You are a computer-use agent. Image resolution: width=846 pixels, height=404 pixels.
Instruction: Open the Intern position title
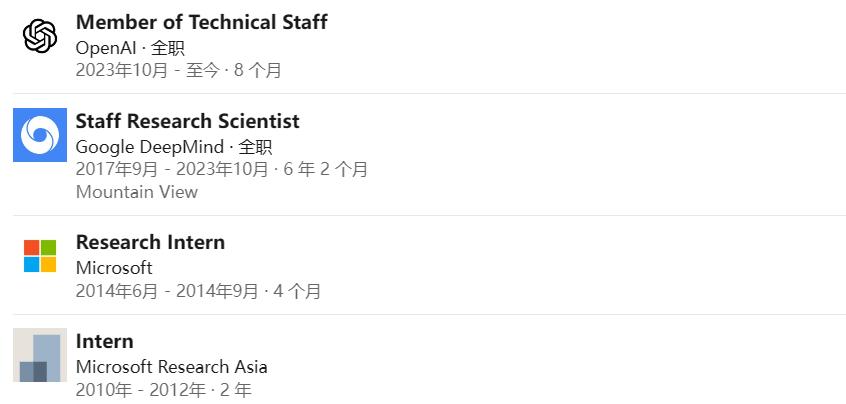point(104,341)
